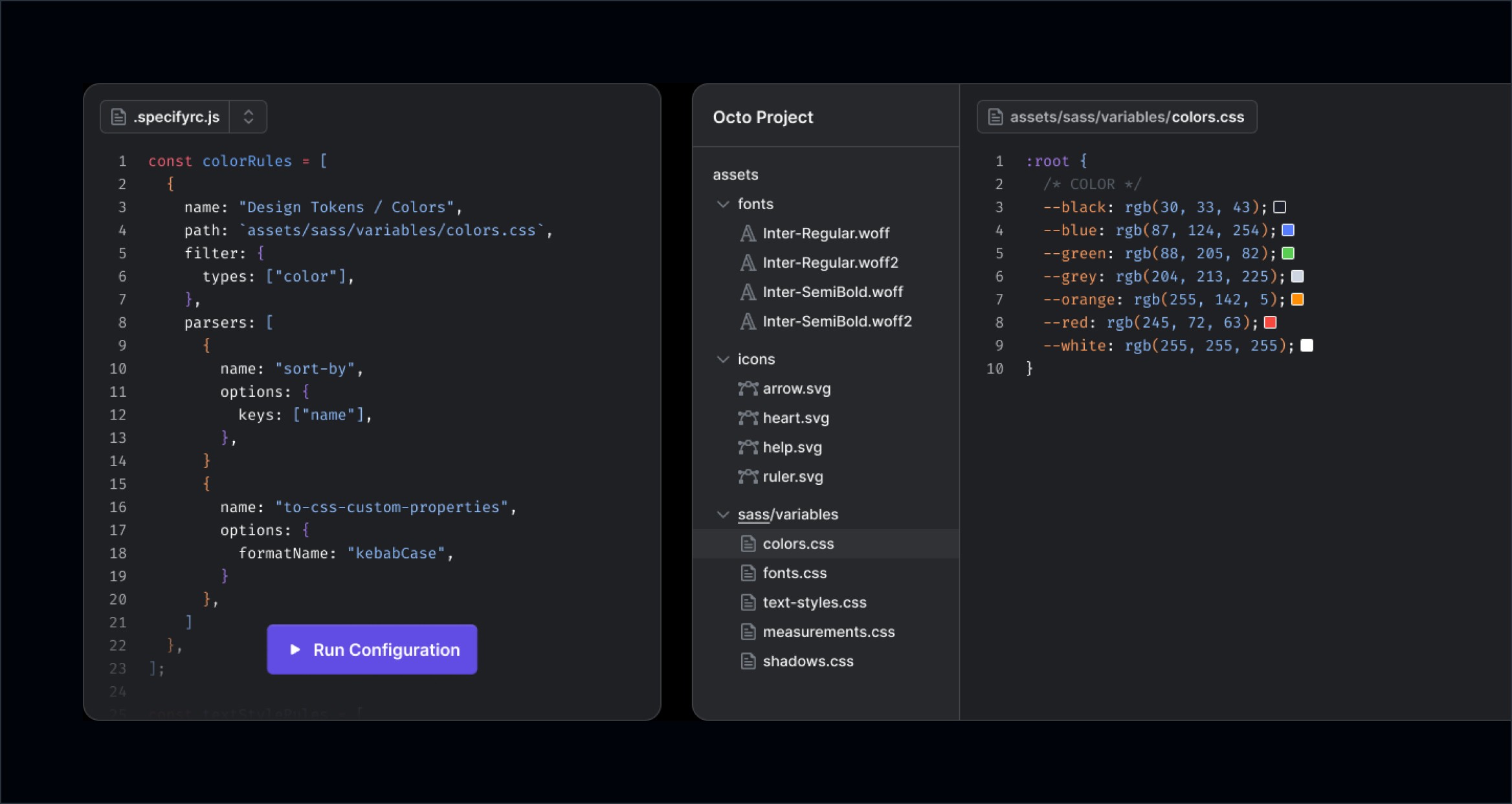Click font icon beside Inter-SemiBold.woff2
Viewport: 1512px width, 804px height.
748,321
